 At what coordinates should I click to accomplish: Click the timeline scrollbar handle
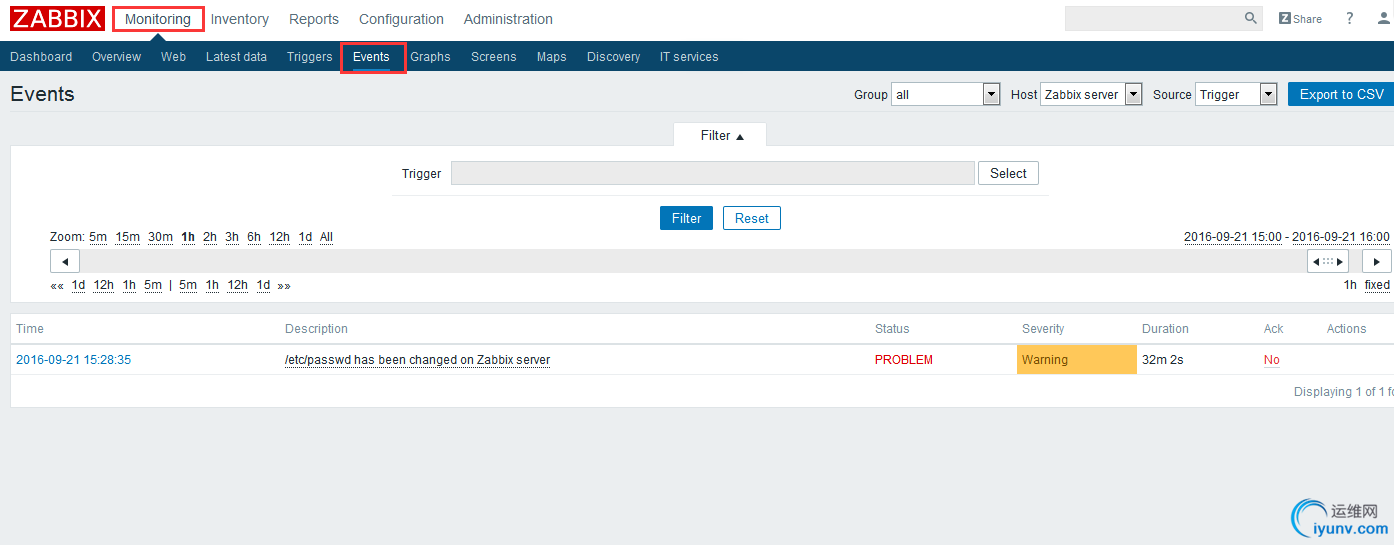(1328, 261)
